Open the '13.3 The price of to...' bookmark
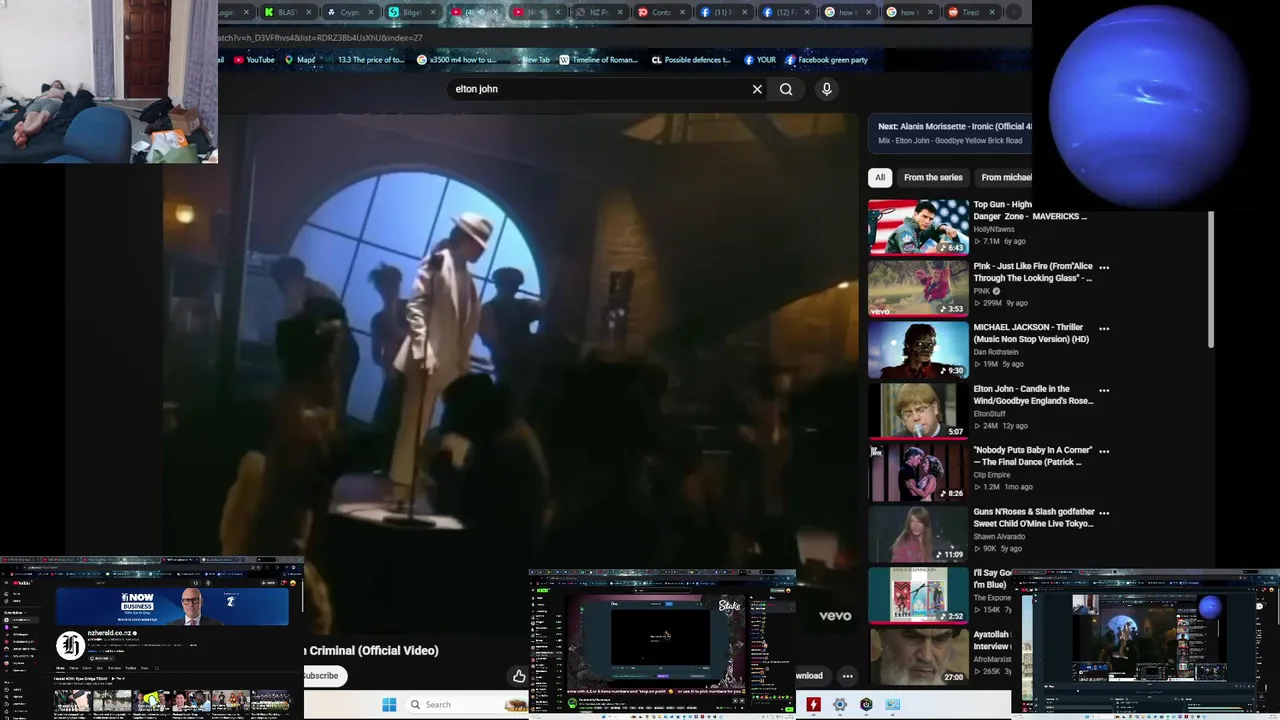Screen dimensions: 1280x720 pos(369,60)
